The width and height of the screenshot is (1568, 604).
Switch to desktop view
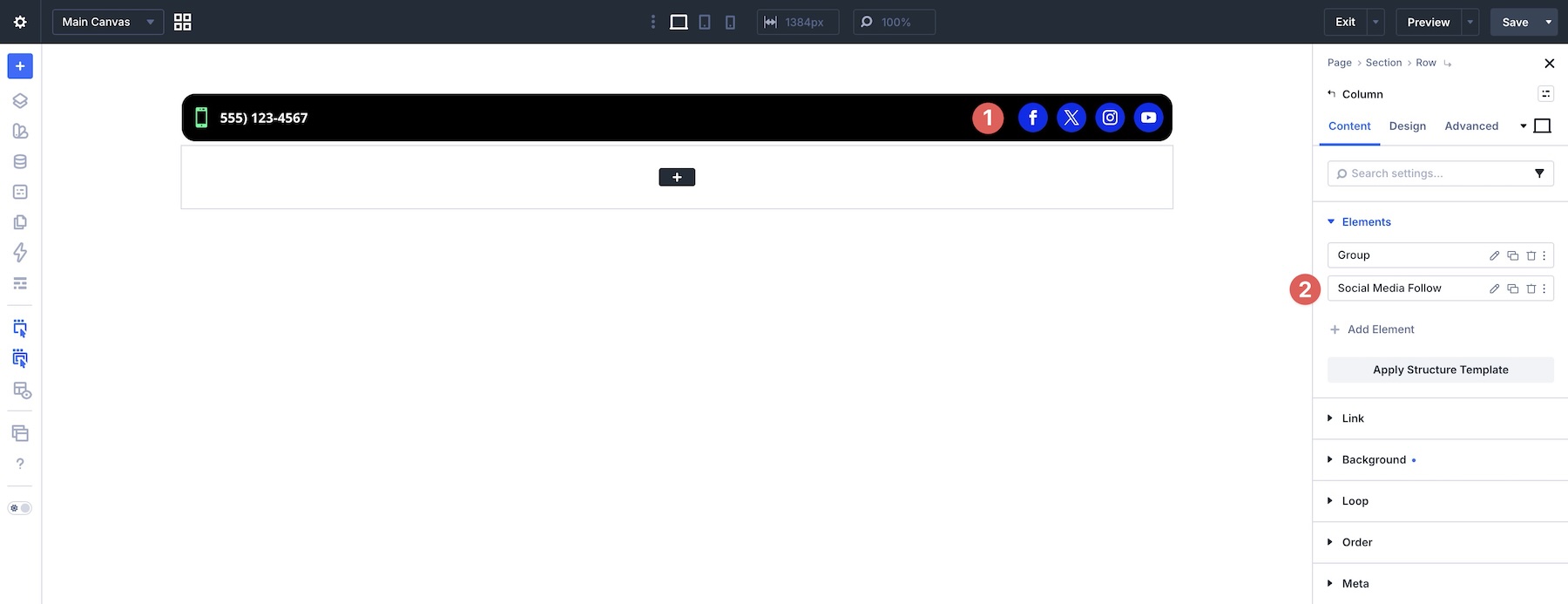[679, 22]
